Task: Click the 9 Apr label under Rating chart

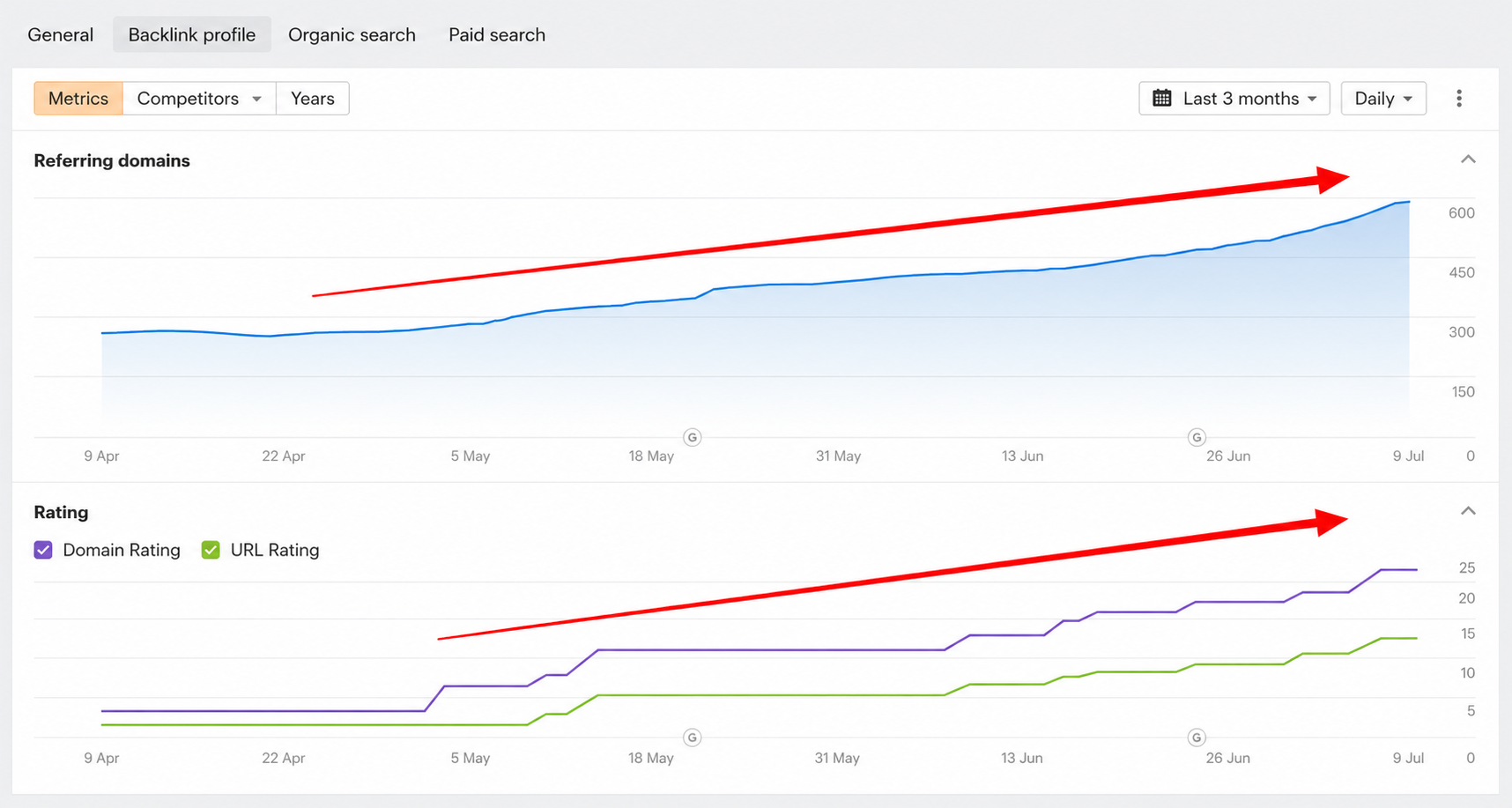Action: click(x=101, y=758)
